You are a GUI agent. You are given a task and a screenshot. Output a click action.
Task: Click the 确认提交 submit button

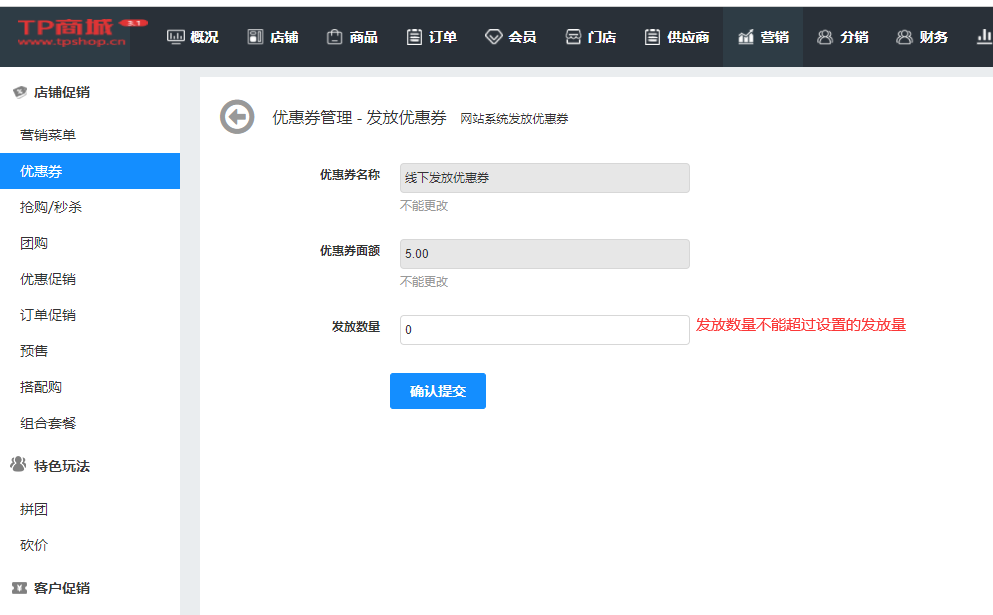(x=437, y=391)
